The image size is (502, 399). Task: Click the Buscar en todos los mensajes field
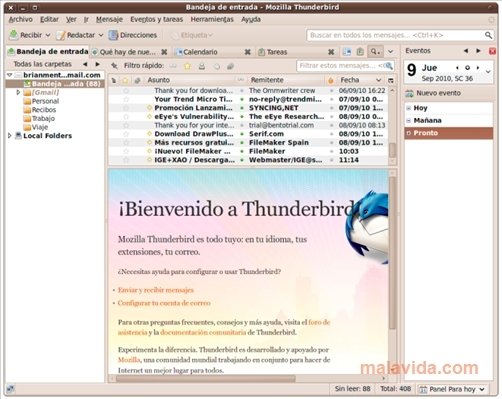(399, 35)
